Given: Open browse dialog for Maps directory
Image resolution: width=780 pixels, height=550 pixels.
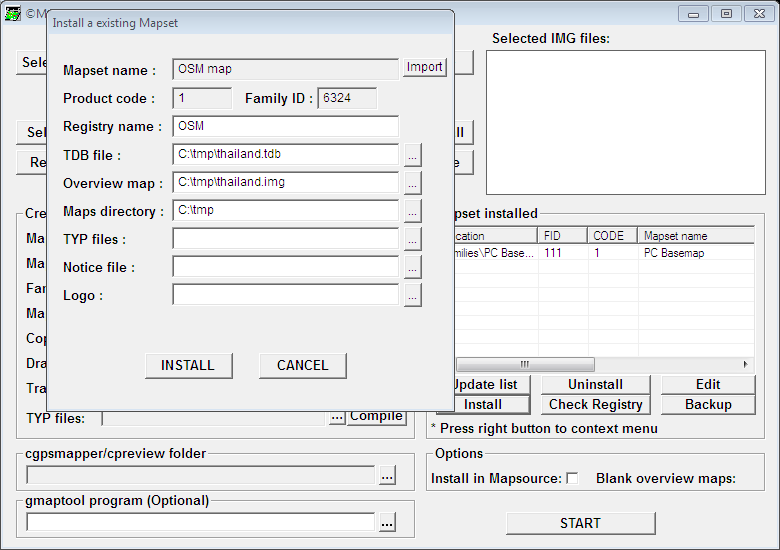Looking at the screenshot, I should (x=412, y=211).
